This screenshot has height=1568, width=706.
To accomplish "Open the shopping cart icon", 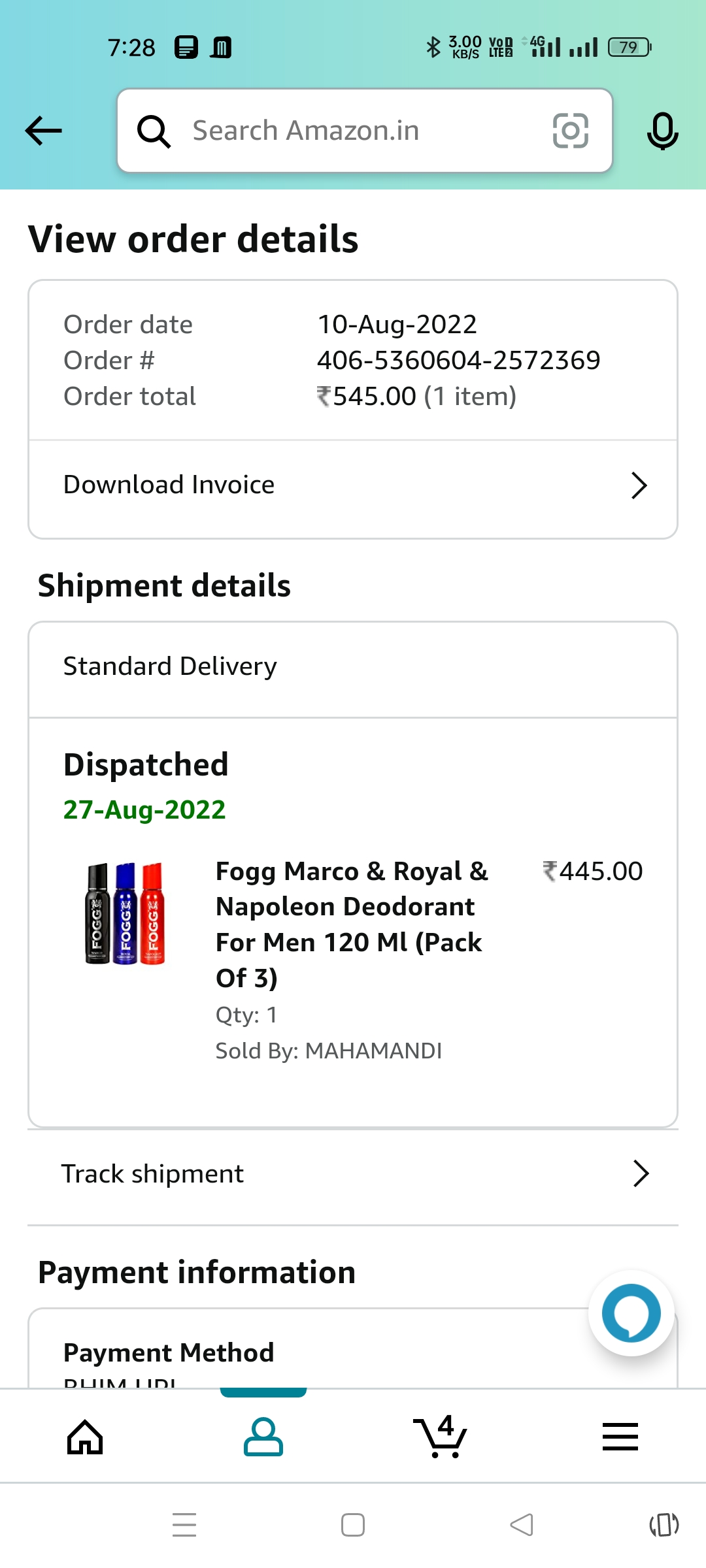I will [x=441, y=1437].
